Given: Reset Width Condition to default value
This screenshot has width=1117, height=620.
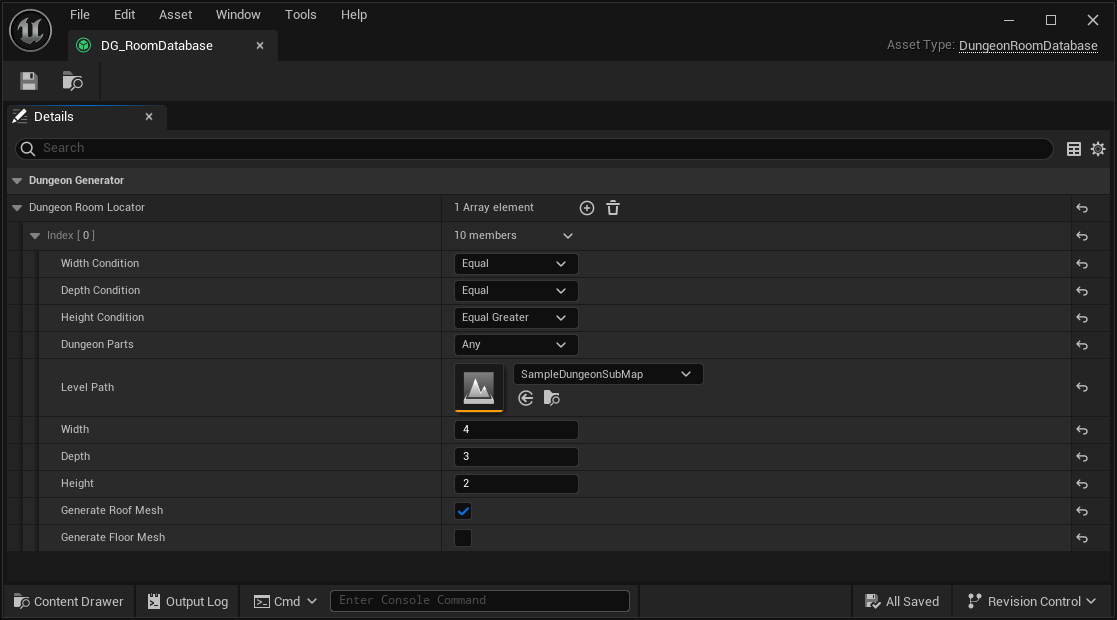Looking at the screenshot, I should pos(1082,264).
